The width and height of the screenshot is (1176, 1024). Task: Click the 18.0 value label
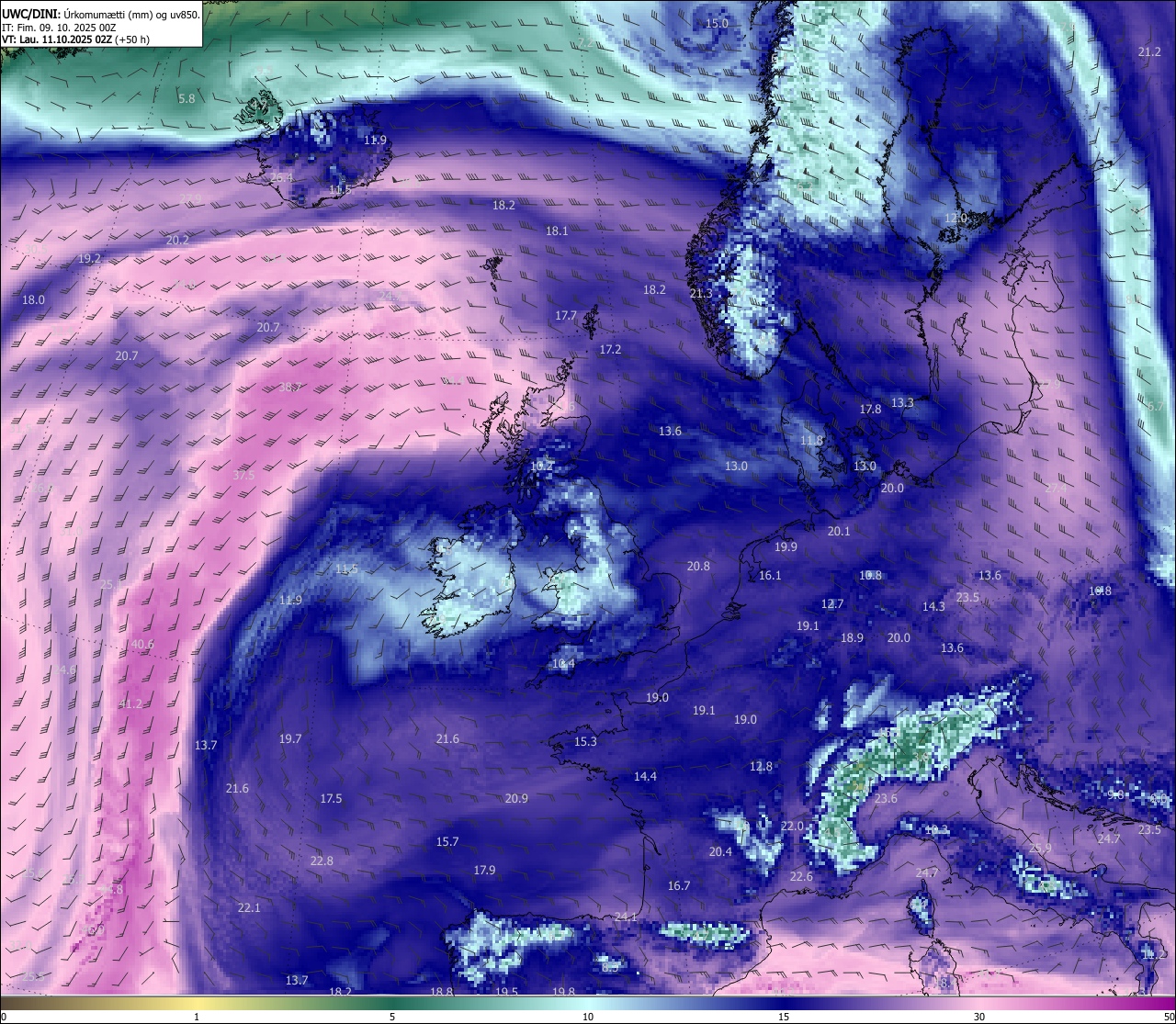pos(33,300)
